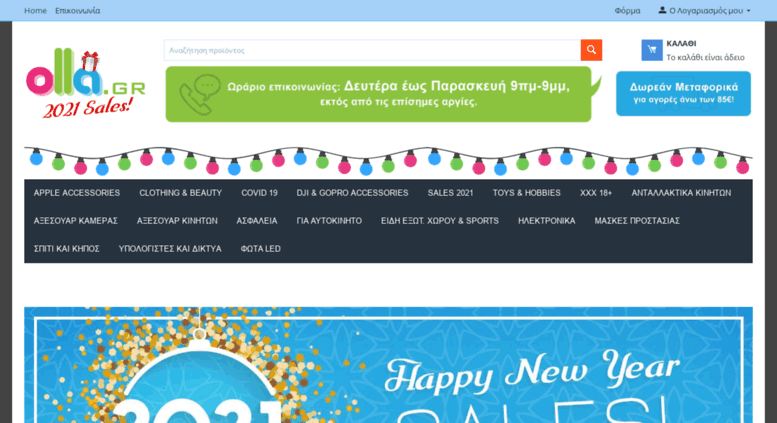Image resolution: width=777 pixels, height=423 pixels.
Task: Open DJI & GOPRO ACCESSORIES category
Action: point(352,193)
